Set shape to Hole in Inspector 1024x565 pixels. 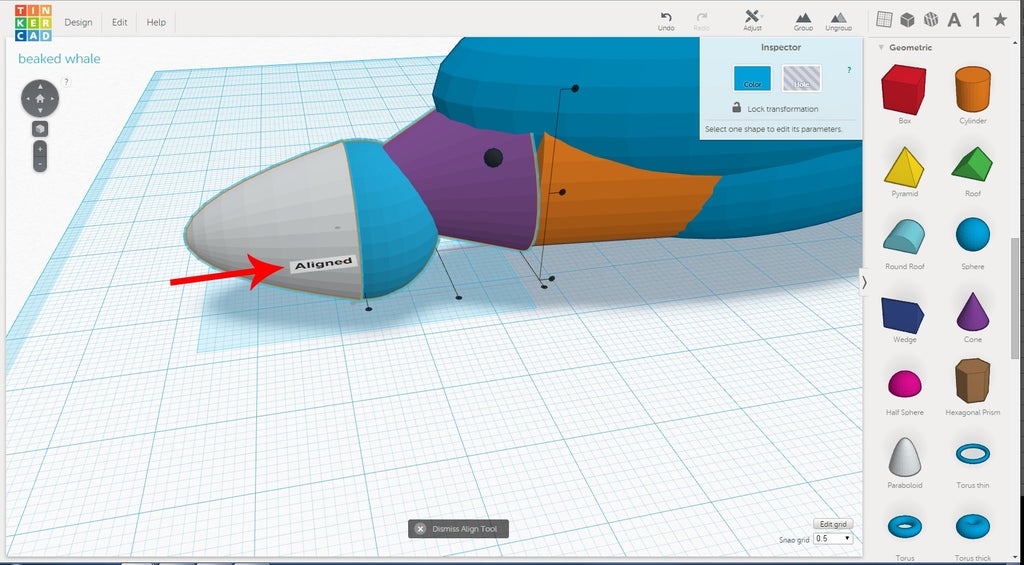[x=801, y=78]
